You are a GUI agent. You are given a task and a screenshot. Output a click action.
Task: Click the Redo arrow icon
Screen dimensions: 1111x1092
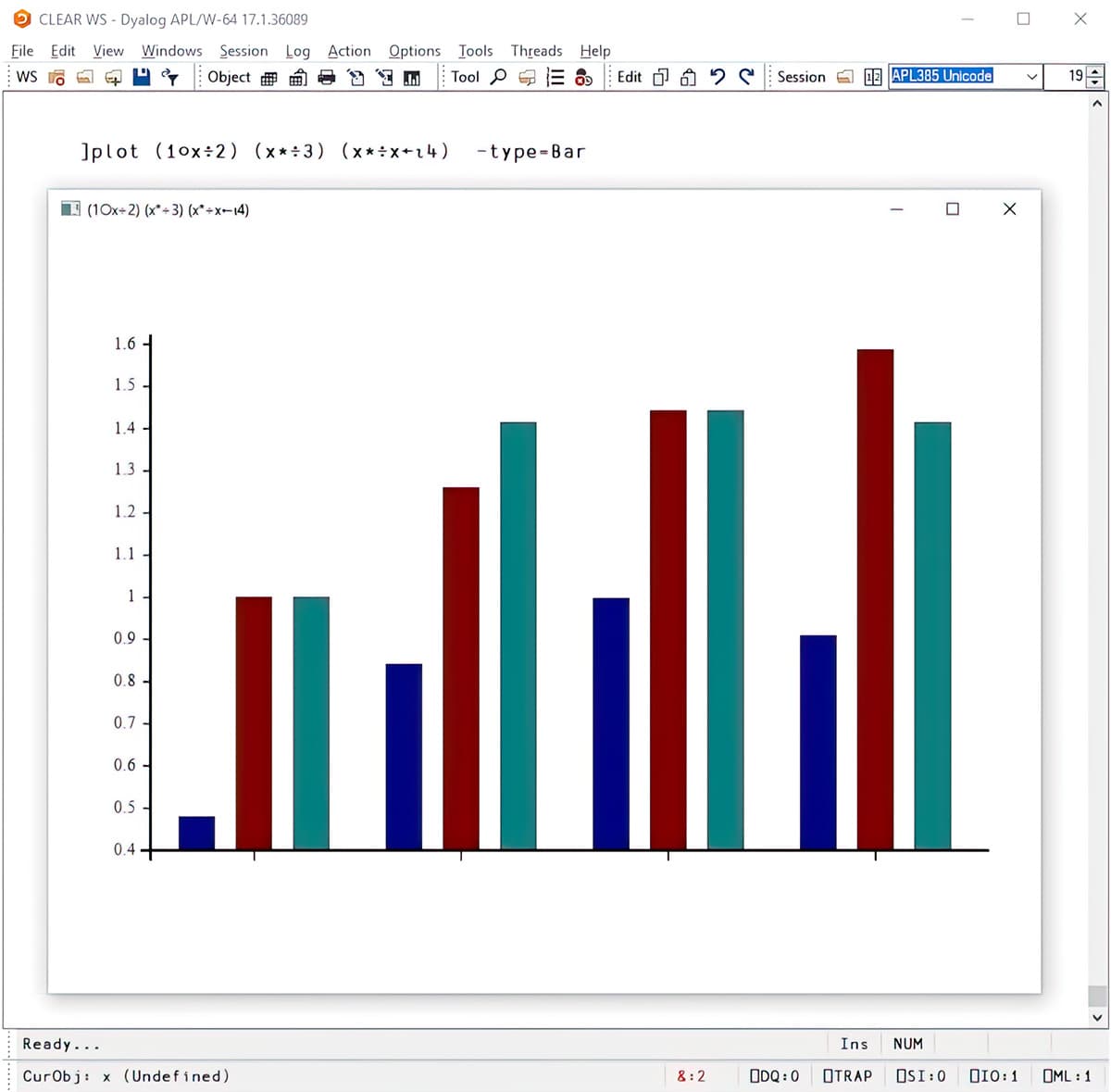(746, 77)
